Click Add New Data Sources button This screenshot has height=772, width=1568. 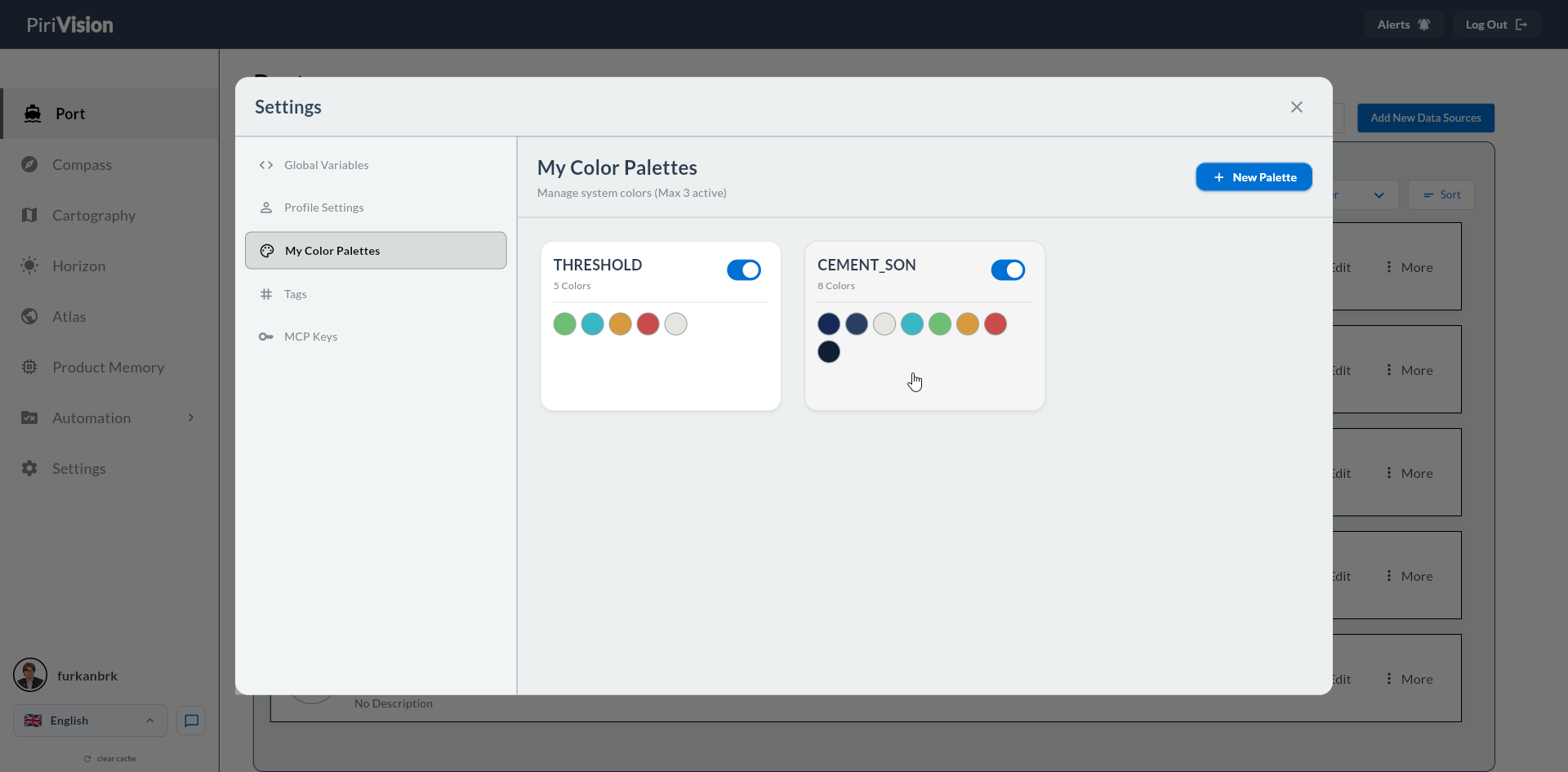tap(1426, 118)
